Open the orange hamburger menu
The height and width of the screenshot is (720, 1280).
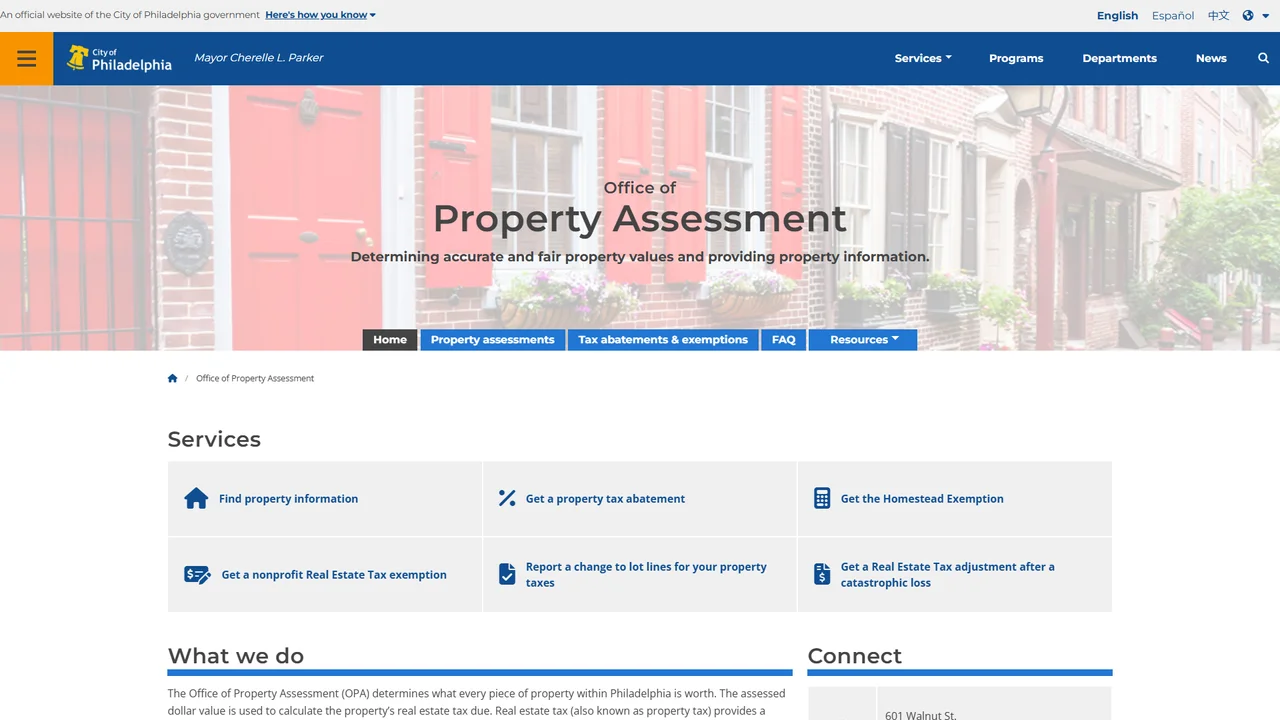coord(27,58)
